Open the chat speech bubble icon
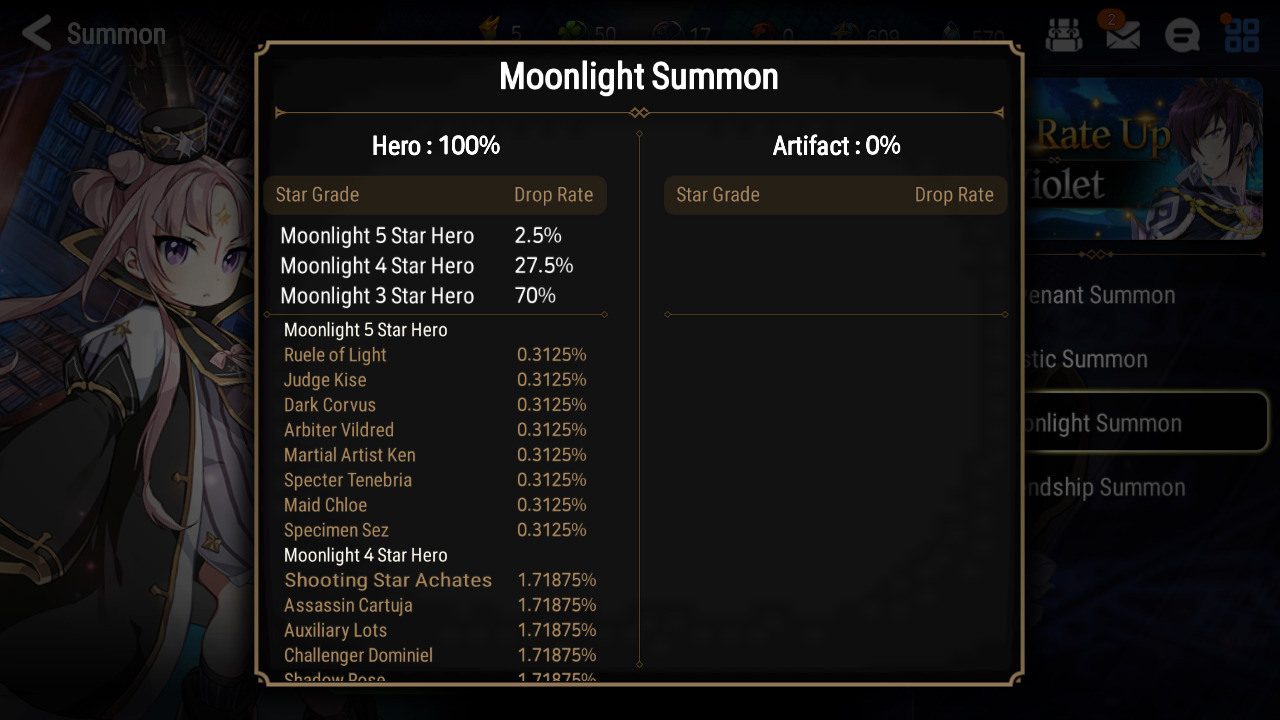The height and width of the screenshot is (720, 1280). 1182,36
